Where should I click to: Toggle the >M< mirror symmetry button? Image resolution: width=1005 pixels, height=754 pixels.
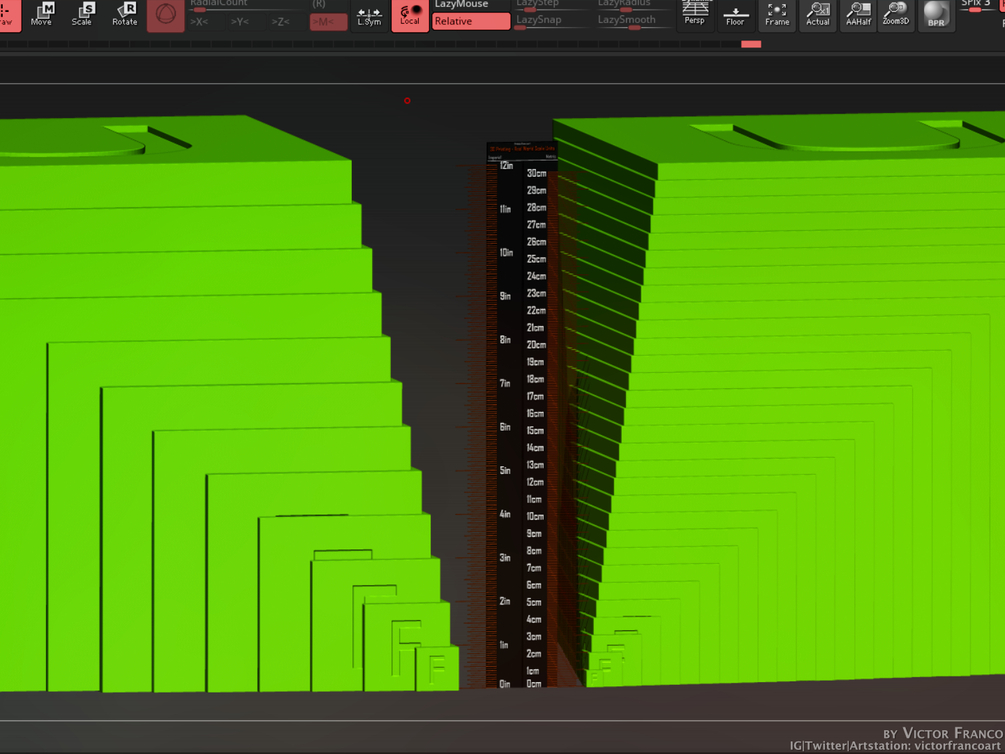(x=328, y=22)
